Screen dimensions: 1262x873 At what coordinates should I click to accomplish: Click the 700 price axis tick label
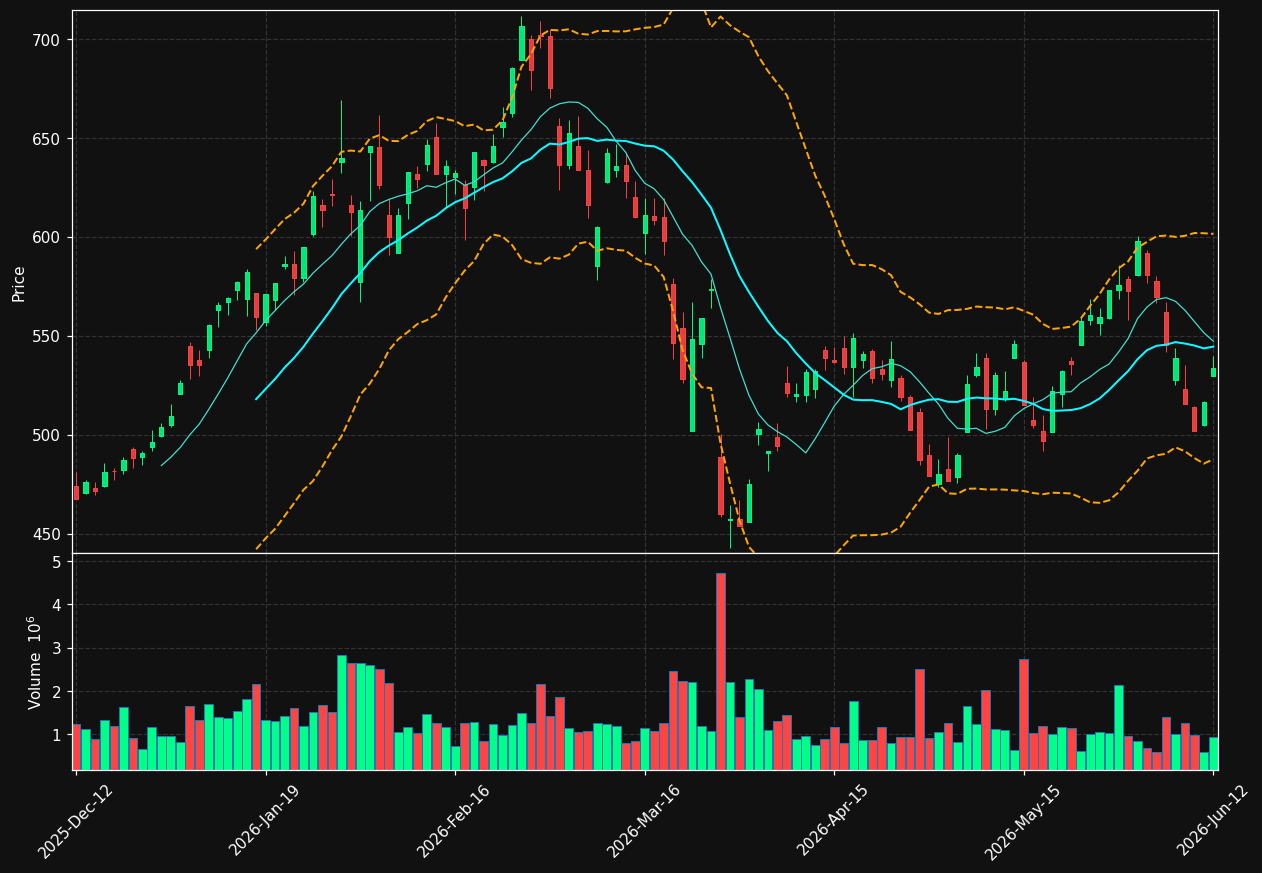click(x=48, y=40)
